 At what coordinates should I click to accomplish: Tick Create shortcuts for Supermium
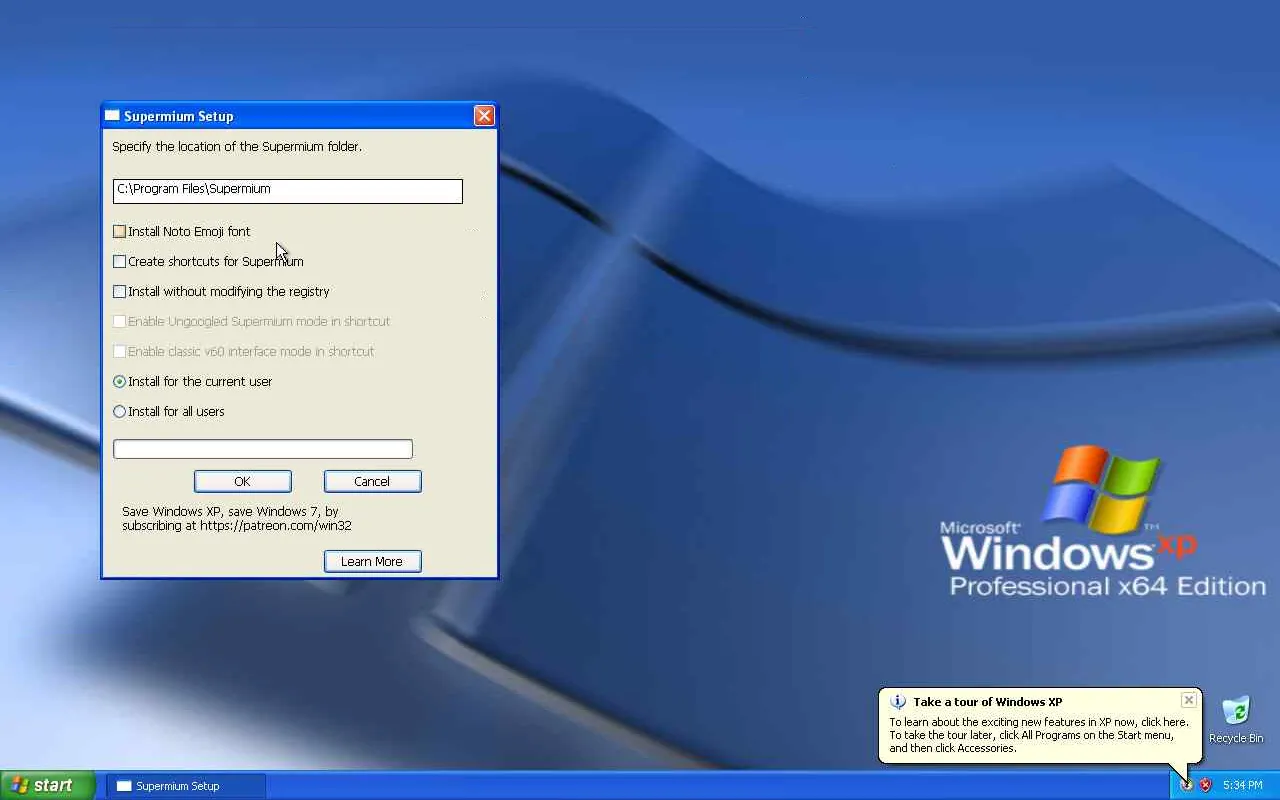(x=120, y=262)
